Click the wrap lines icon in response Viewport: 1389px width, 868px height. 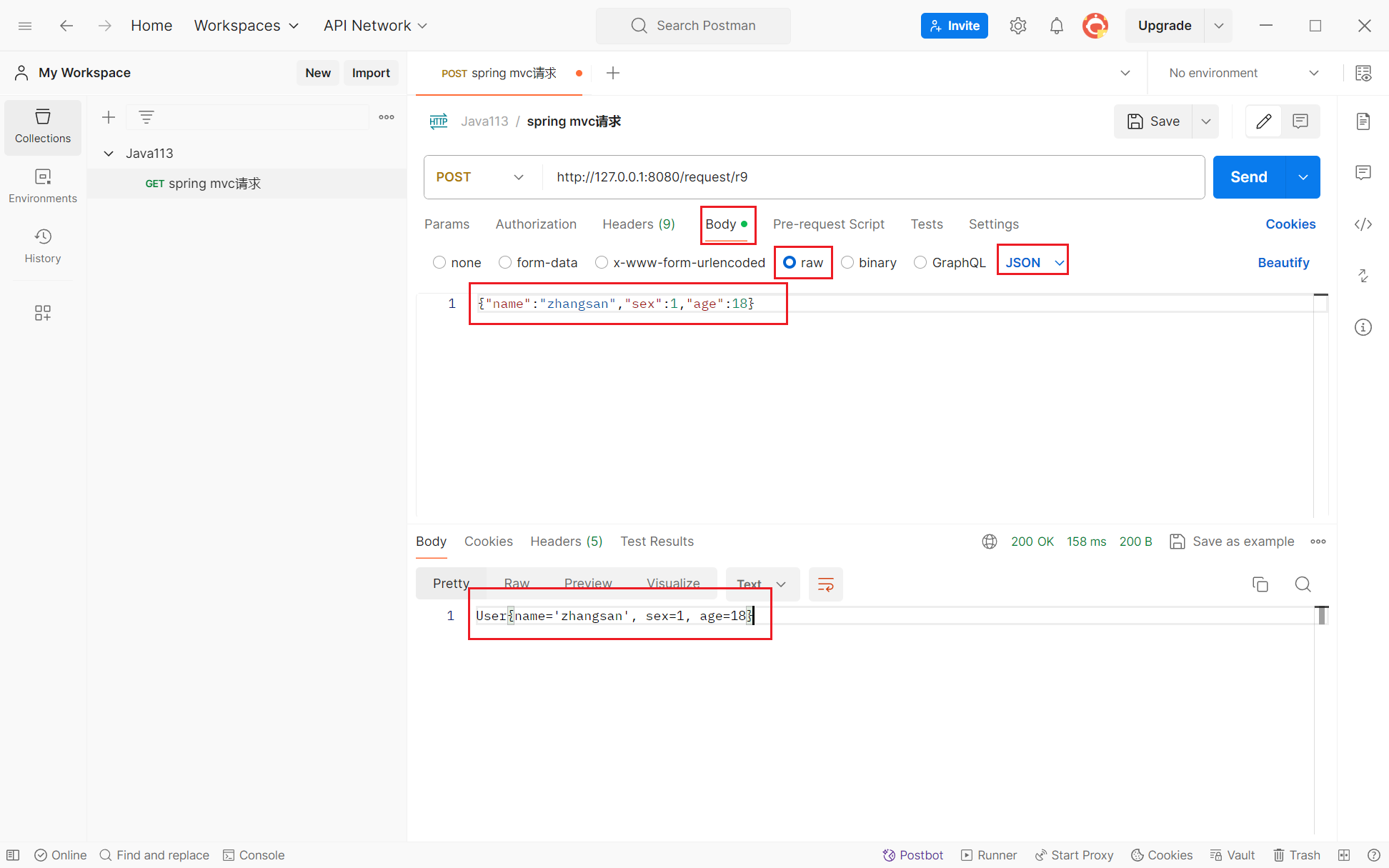point(825,584)
